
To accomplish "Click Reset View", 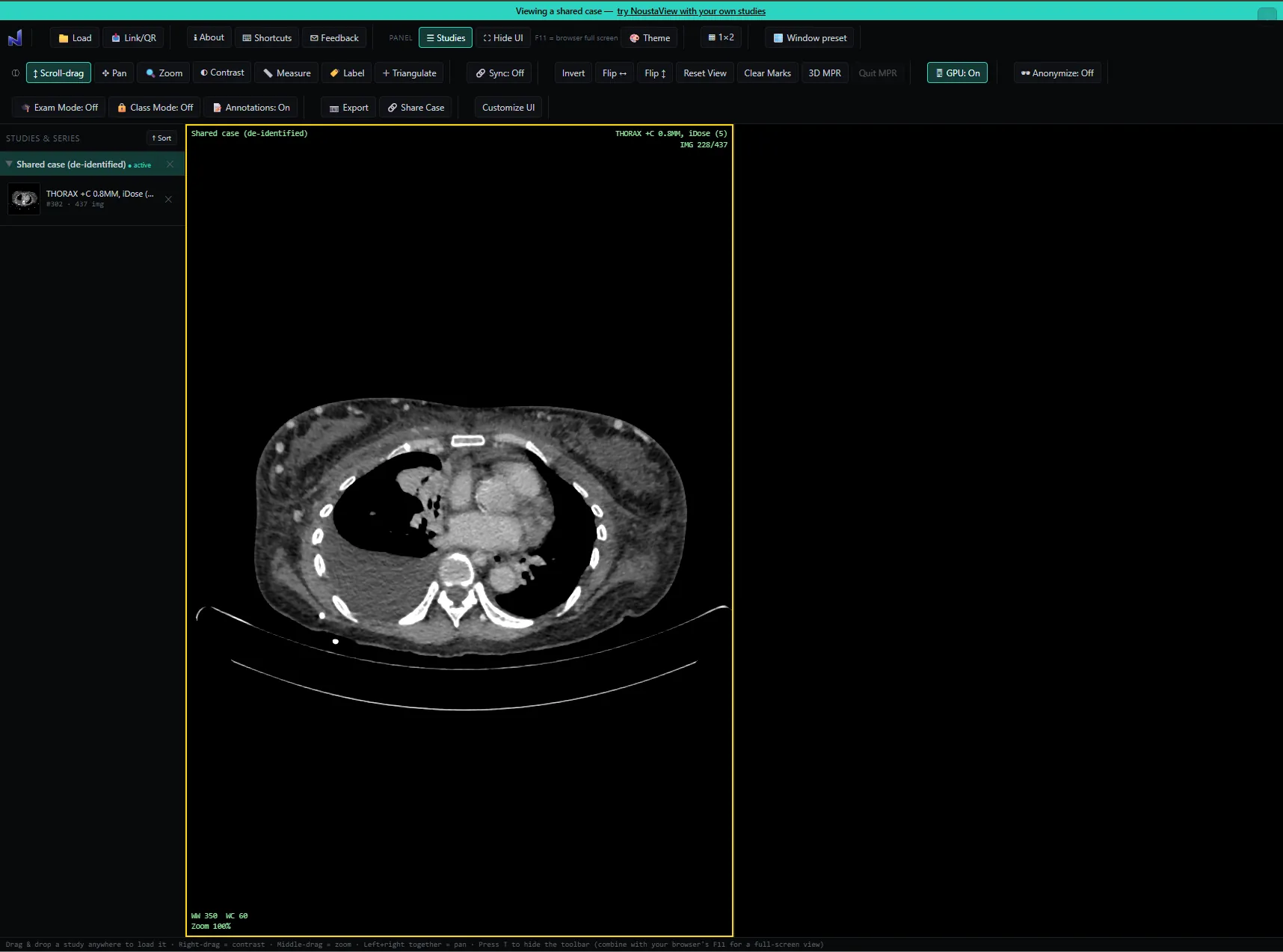I will 705,73.
